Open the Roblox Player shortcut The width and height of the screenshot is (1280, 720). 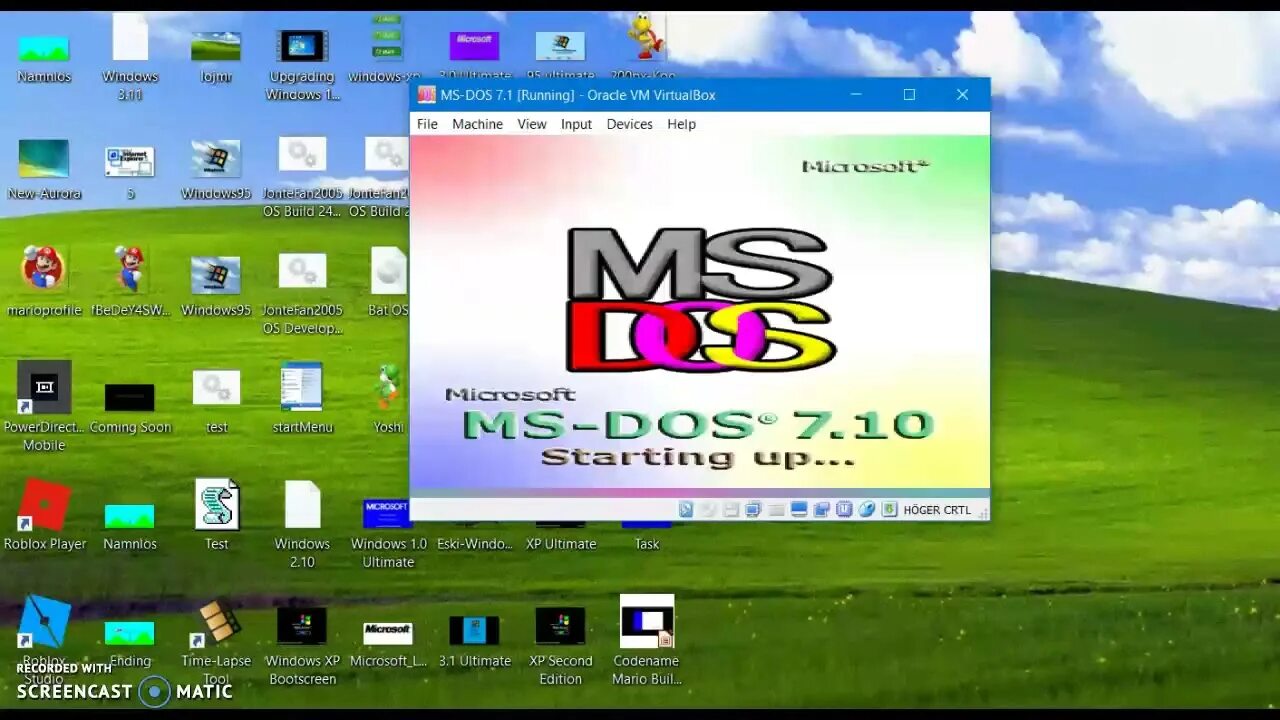tap(44, 515)
